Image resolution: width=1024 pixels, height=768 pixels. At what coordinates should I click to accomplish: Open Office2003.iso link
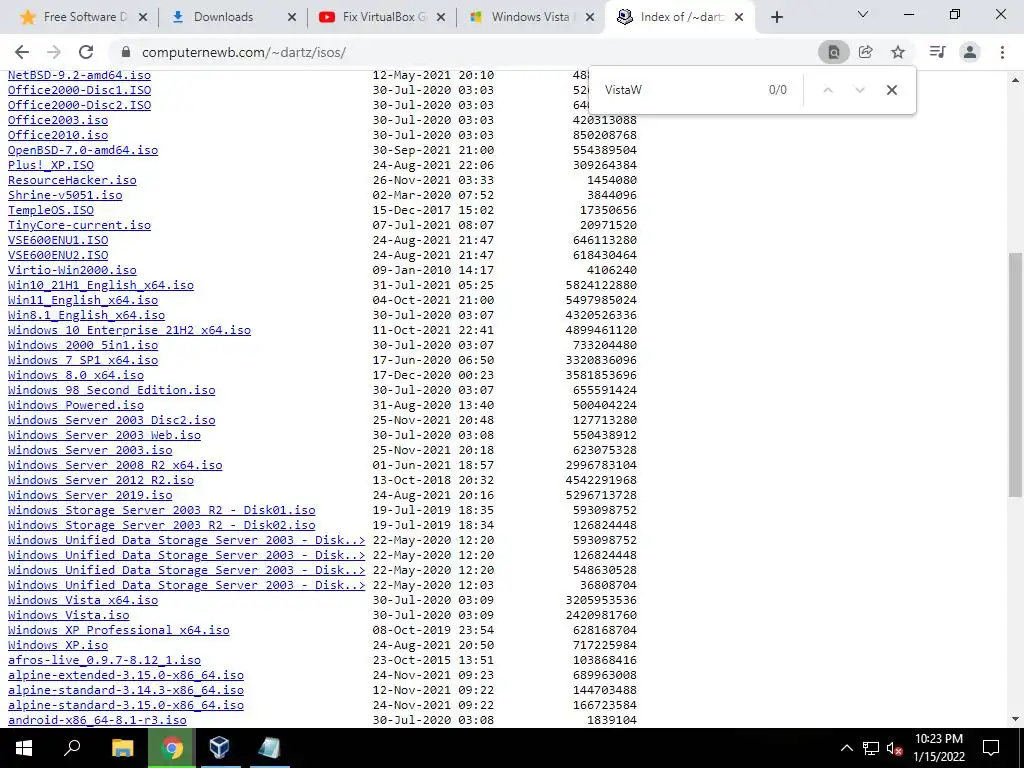click(x=58, y=120)
